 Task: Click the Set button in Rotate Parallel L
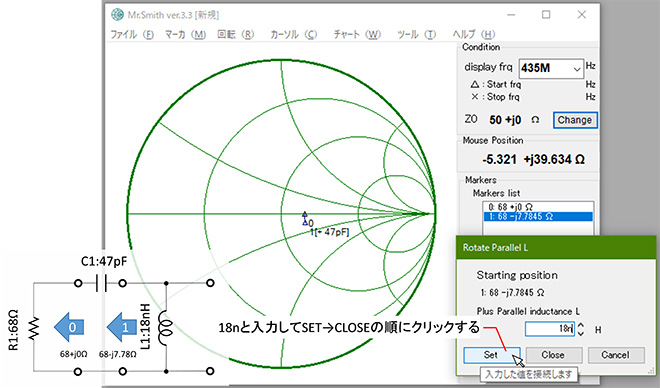491,355
